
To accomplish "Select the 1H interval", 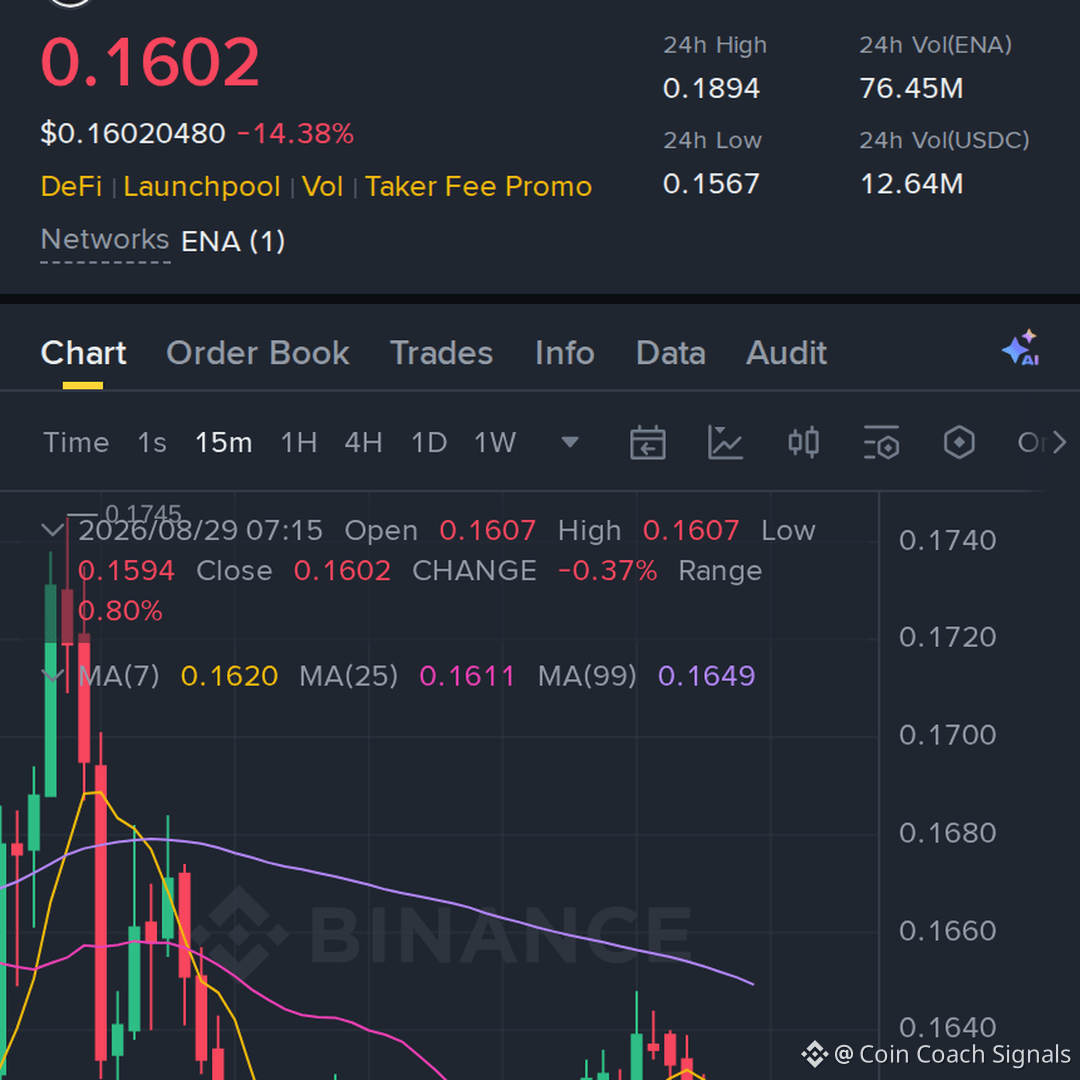I will (x=299, y=442).
